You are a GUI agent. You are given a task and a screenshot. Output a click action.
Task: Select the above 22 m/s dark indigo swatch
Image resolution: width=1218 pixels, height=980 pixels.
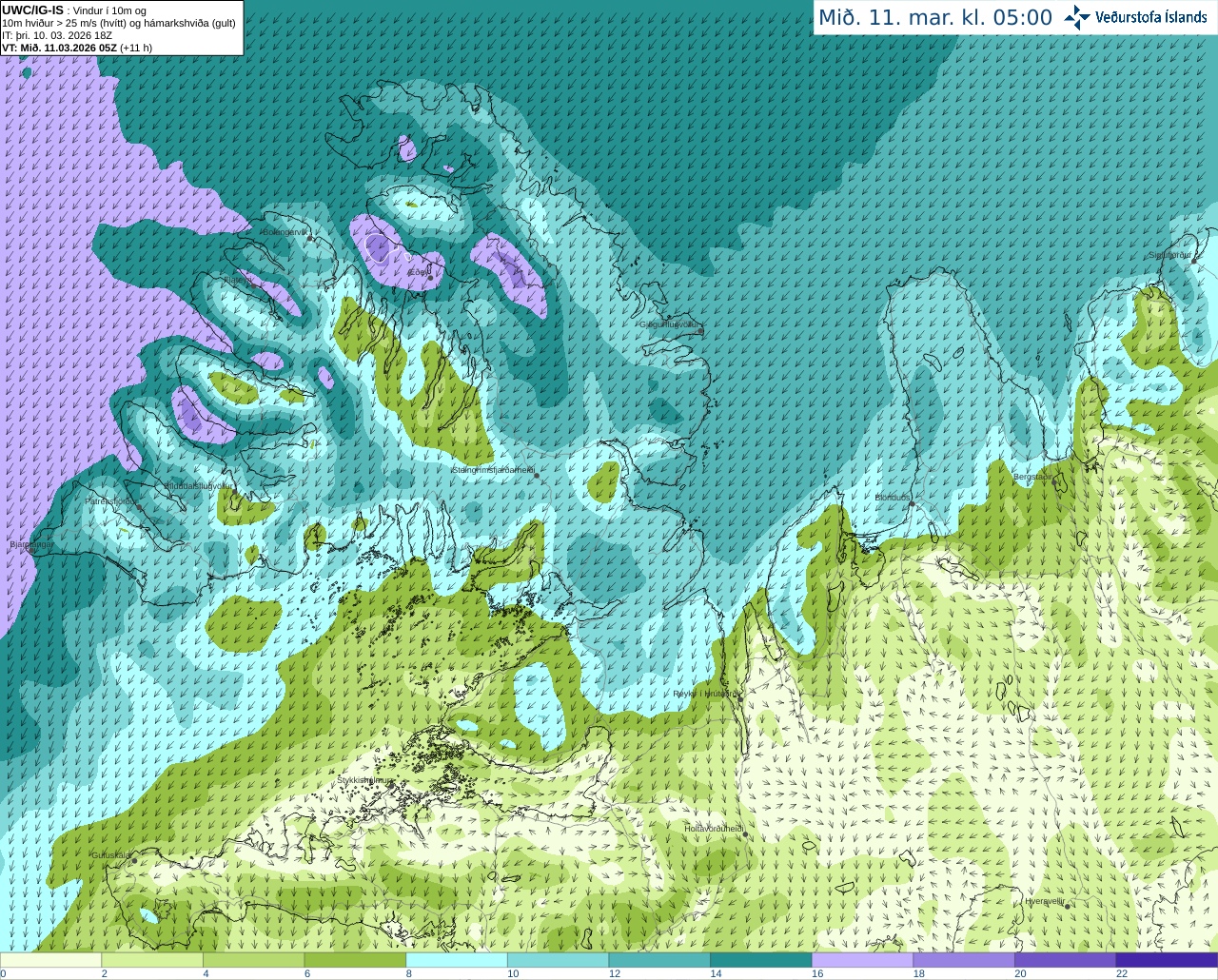point(1167,960)
